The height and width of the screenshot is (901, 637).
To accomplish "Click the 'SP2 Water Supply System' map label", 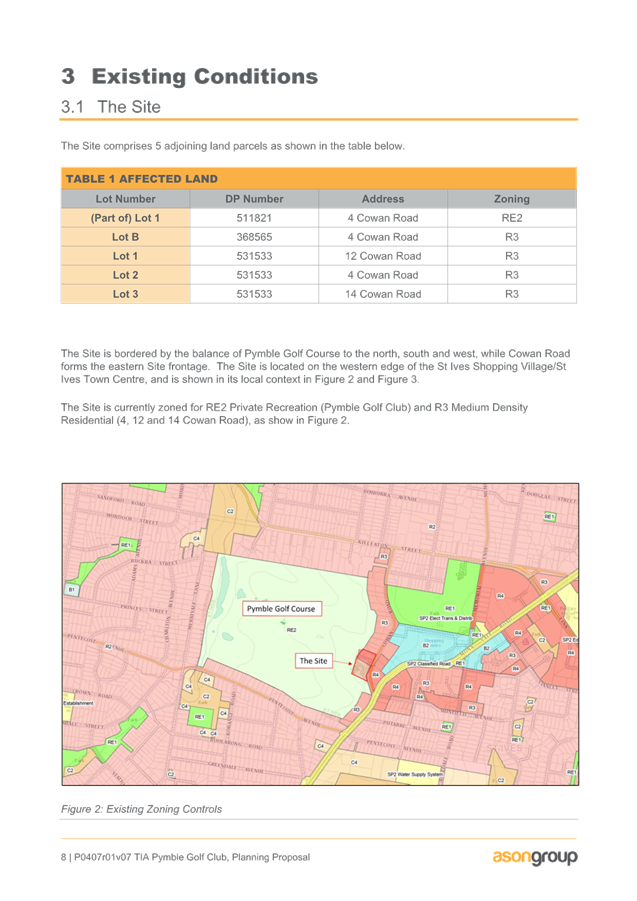I will pyautogui.click(x=415, y=774).
